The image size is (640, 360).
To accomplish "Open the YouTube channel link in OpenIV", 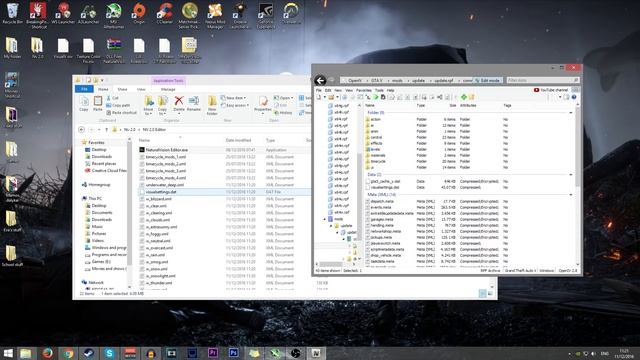I will pyautogui.click(x=551, y=90).
